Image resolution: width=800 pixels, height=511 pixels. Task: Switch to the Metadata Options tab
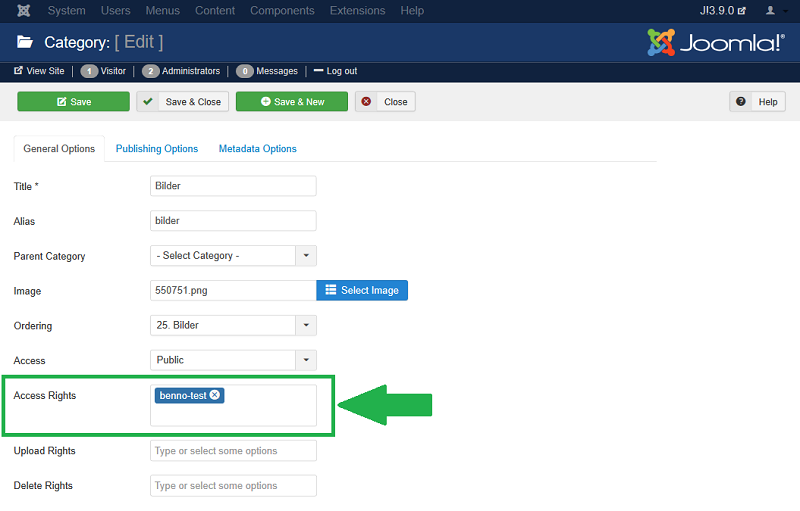click(x=258, y=149)
